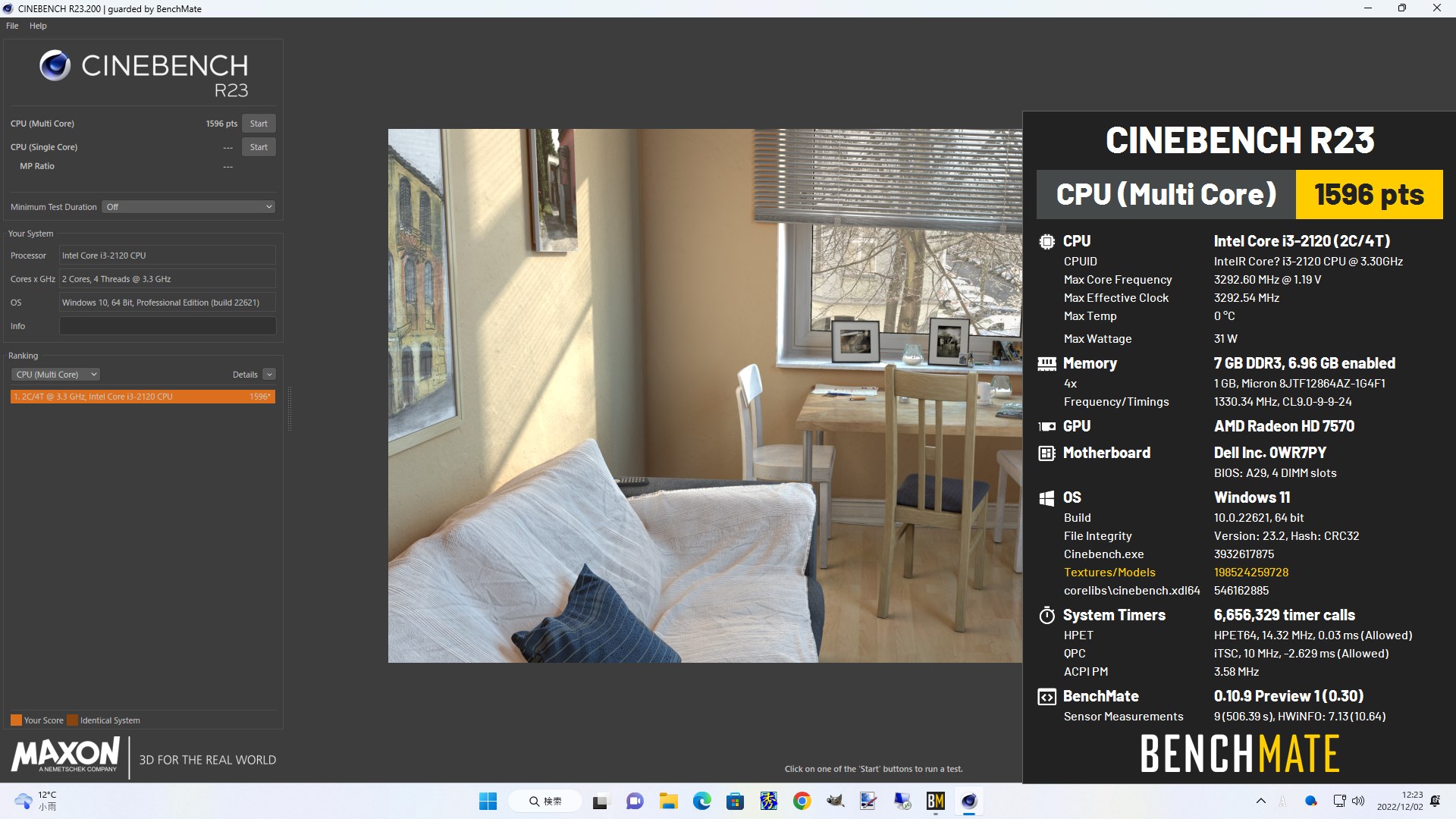Viewport: 1456px width, 819px height.
Task: Click the Windows OS icon in BenchMate panel
Action: [x=1046, y=498]
